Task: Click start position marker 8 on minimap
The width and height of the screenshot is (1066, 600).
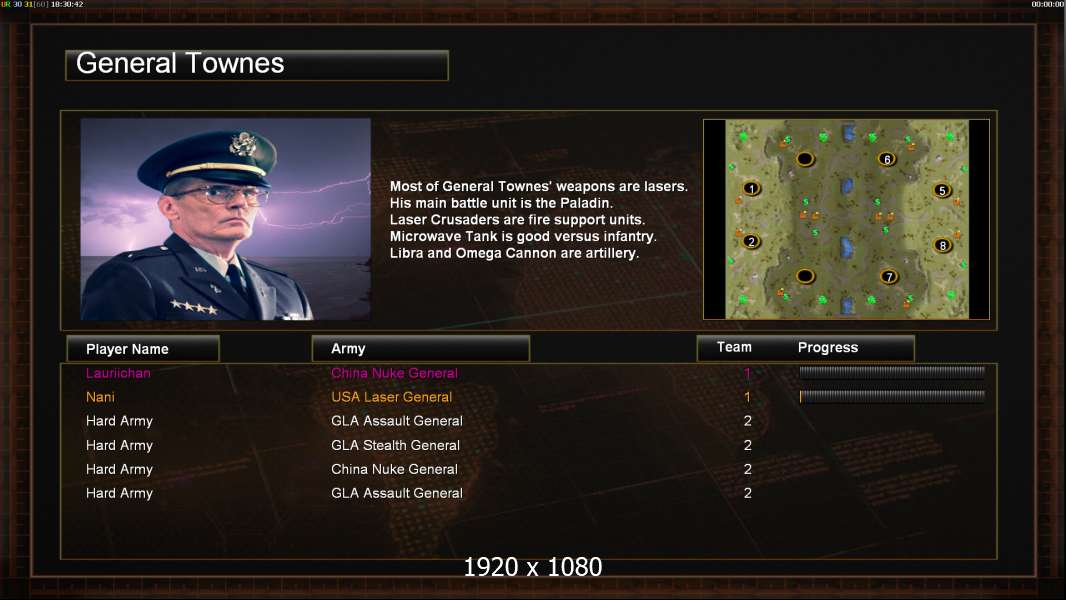Action: pos(942,245)
